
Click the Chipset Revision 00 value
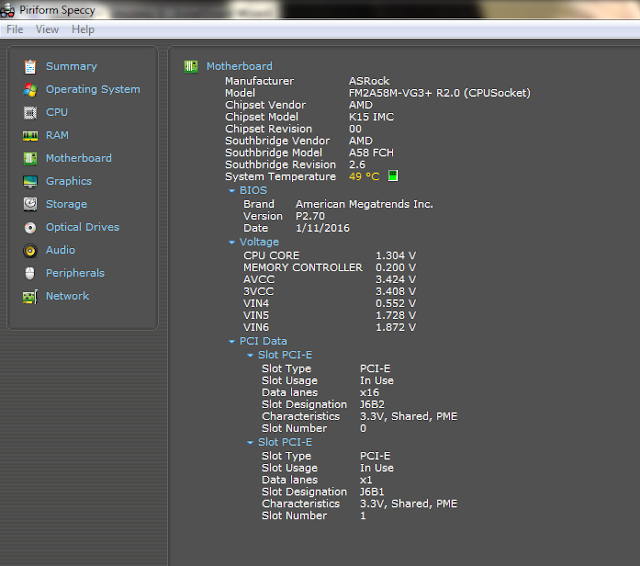(355, 129)
